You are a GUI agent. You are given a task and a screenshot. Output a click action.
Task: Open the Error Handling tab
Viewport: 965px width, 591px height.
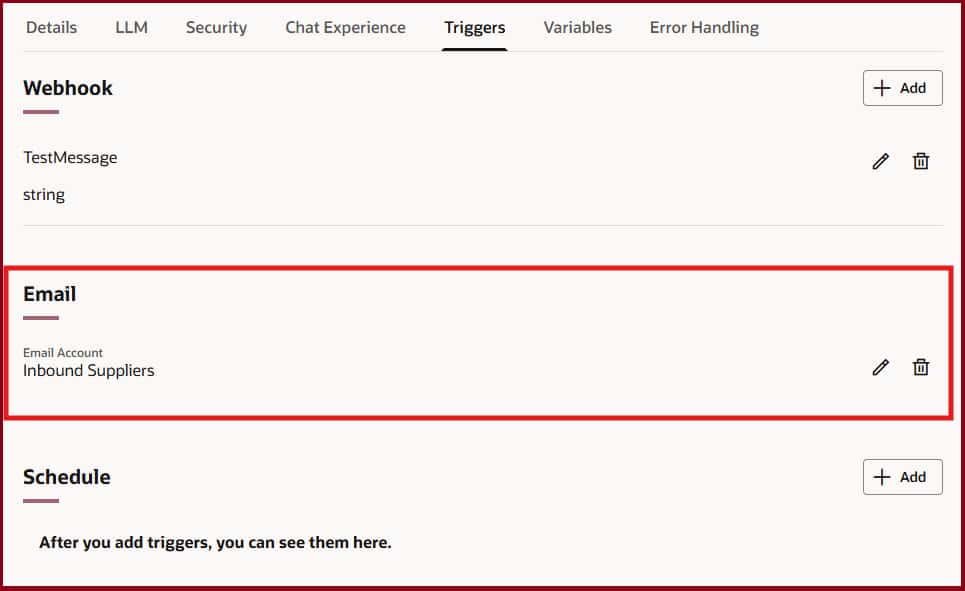704,27
